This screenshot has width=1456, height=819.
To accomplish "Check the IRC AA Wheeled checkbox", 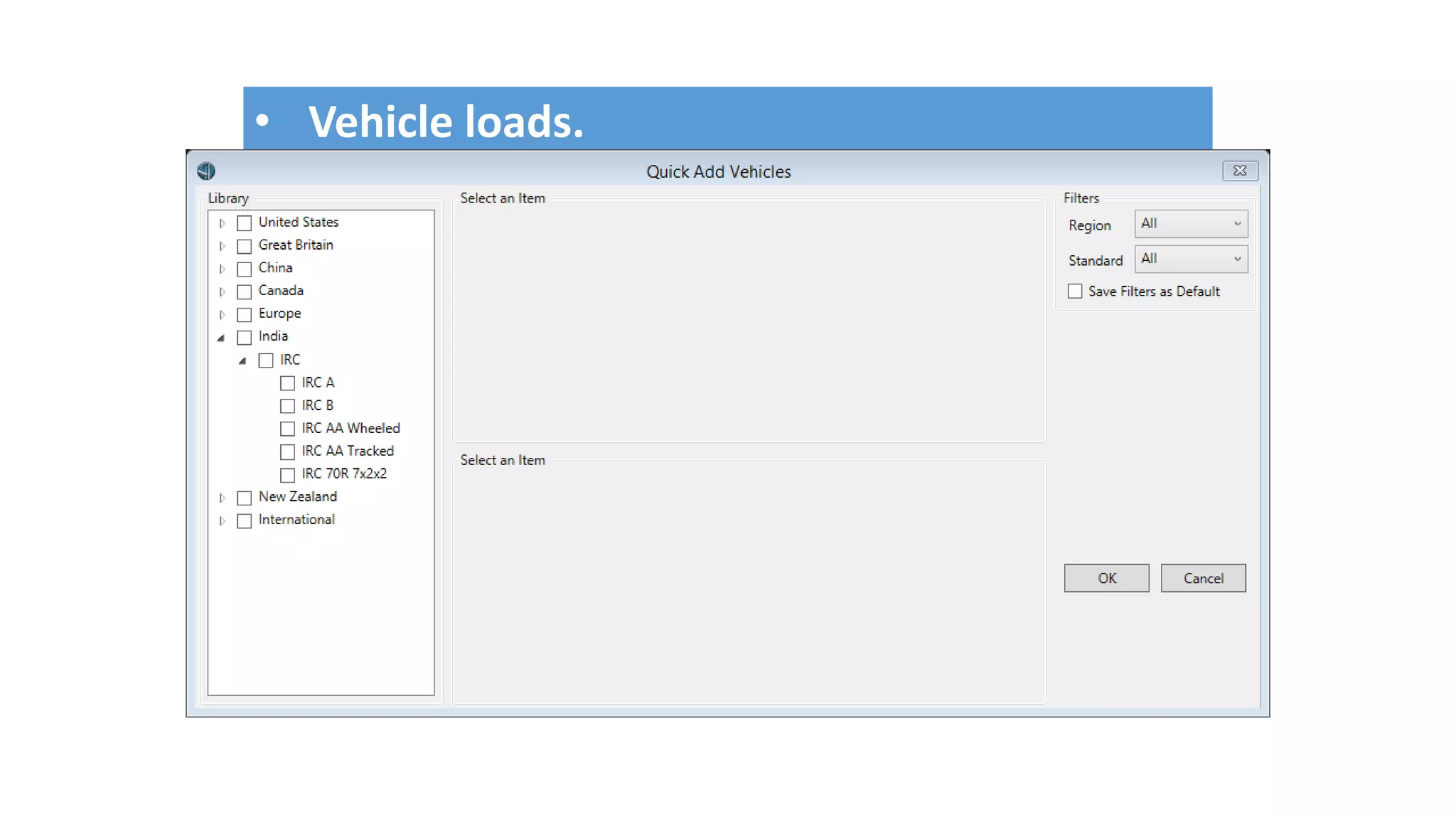I will pyautogui.click(x=287, y=429).
